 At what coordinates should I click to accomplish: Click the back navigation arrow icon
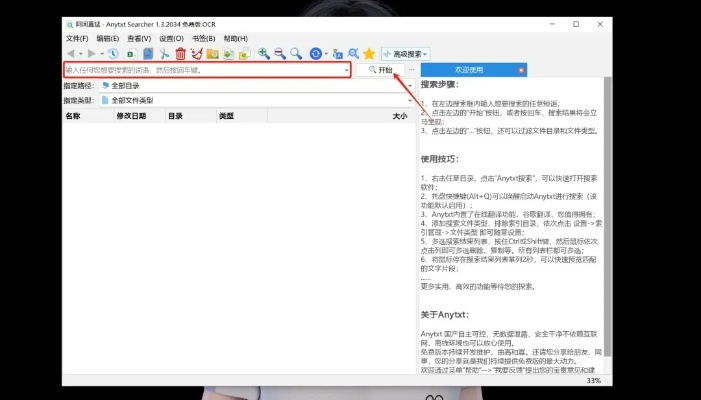pos(70,53)
